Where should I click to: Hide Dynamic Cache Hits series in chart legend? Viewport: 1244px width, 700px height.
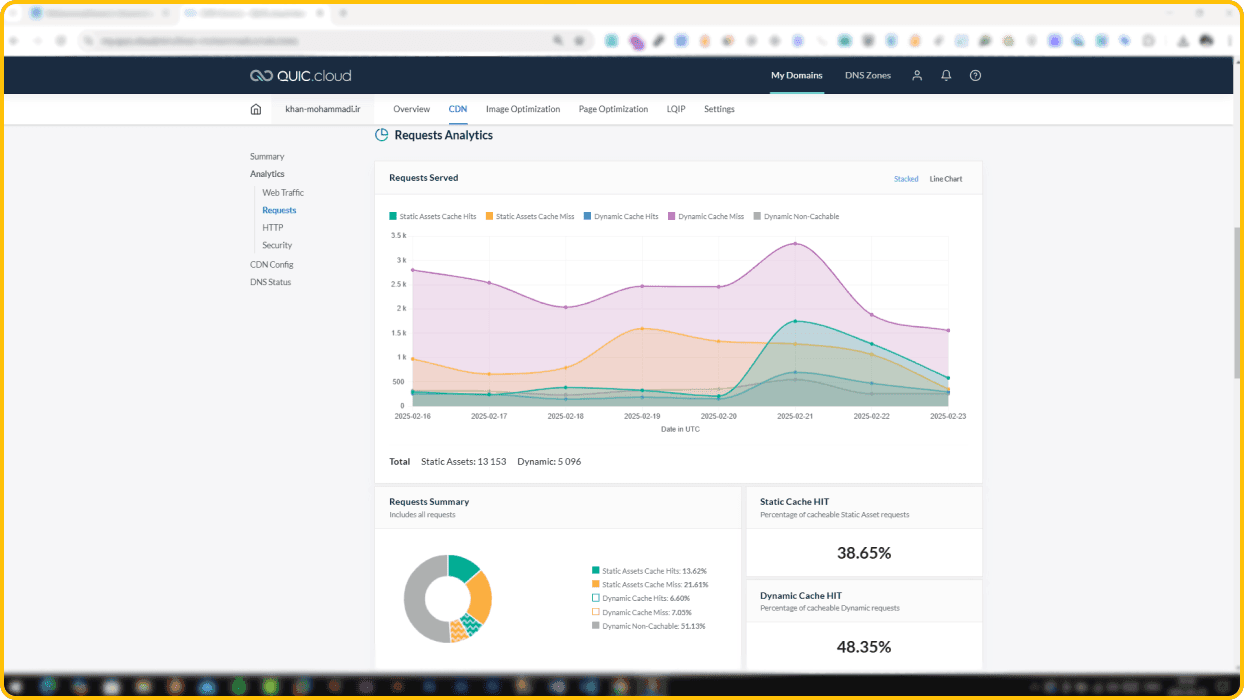tap(621, 216)
